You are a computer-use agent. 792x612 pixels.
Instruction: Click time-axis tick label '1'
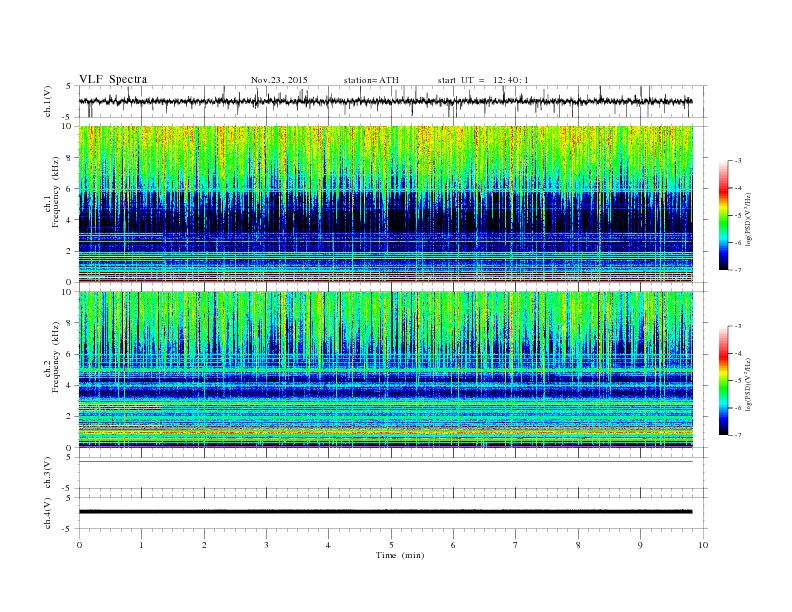141,545
